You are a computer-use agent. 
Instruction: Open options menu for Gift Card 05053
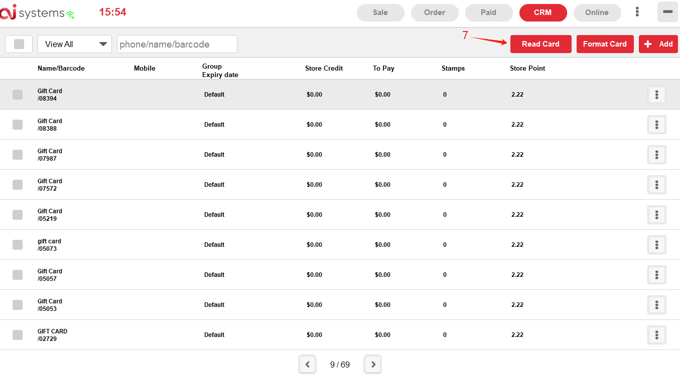[657, 305]
